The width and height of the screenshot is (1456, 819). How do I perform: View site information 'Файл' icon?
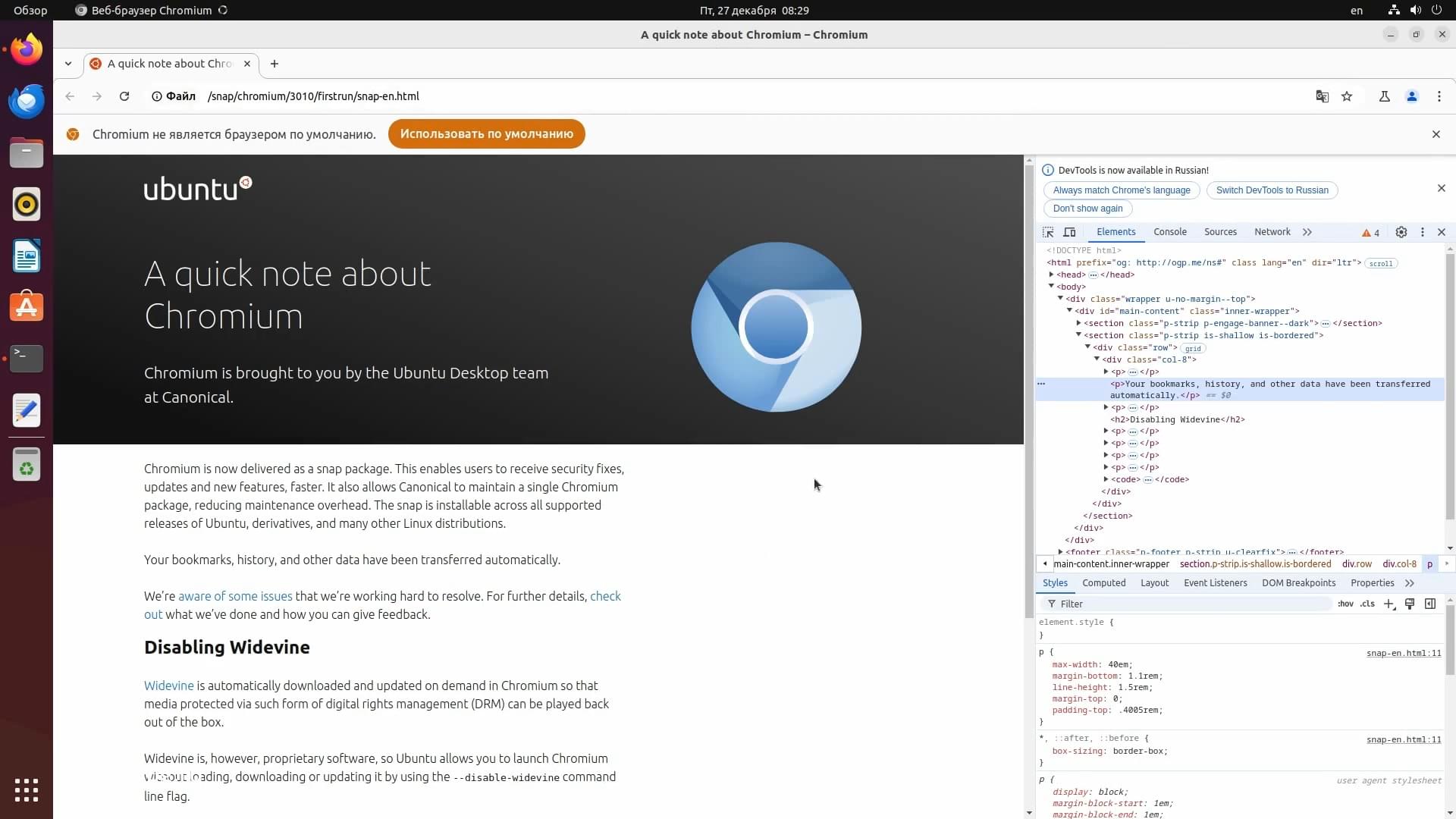coord(174,96)
